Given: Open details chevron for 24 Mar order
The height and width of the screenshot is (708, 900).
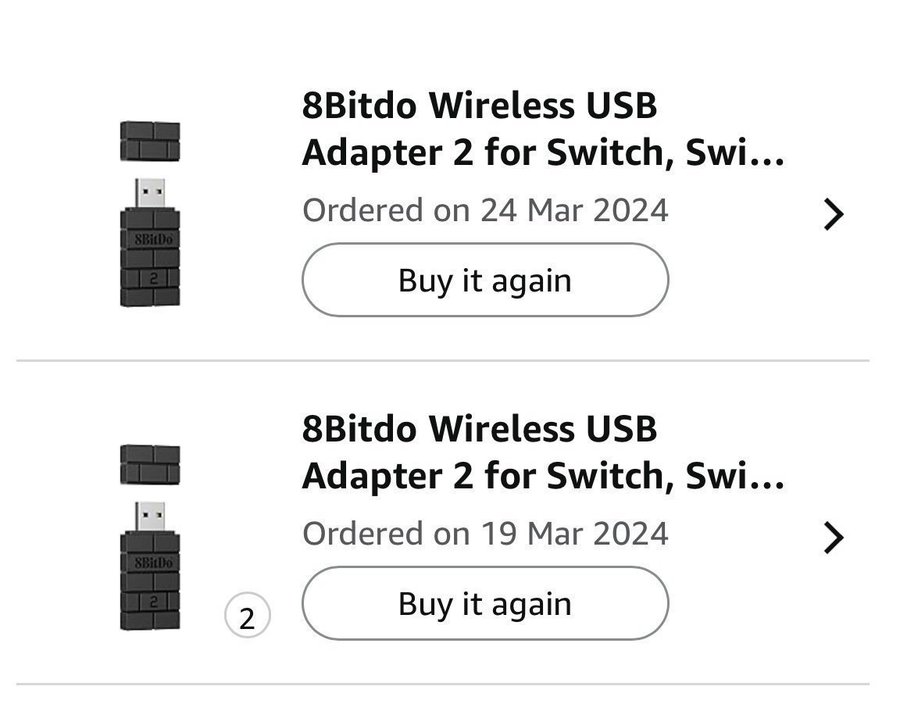Looking at the screenshot, I should [x=833, y=214].
